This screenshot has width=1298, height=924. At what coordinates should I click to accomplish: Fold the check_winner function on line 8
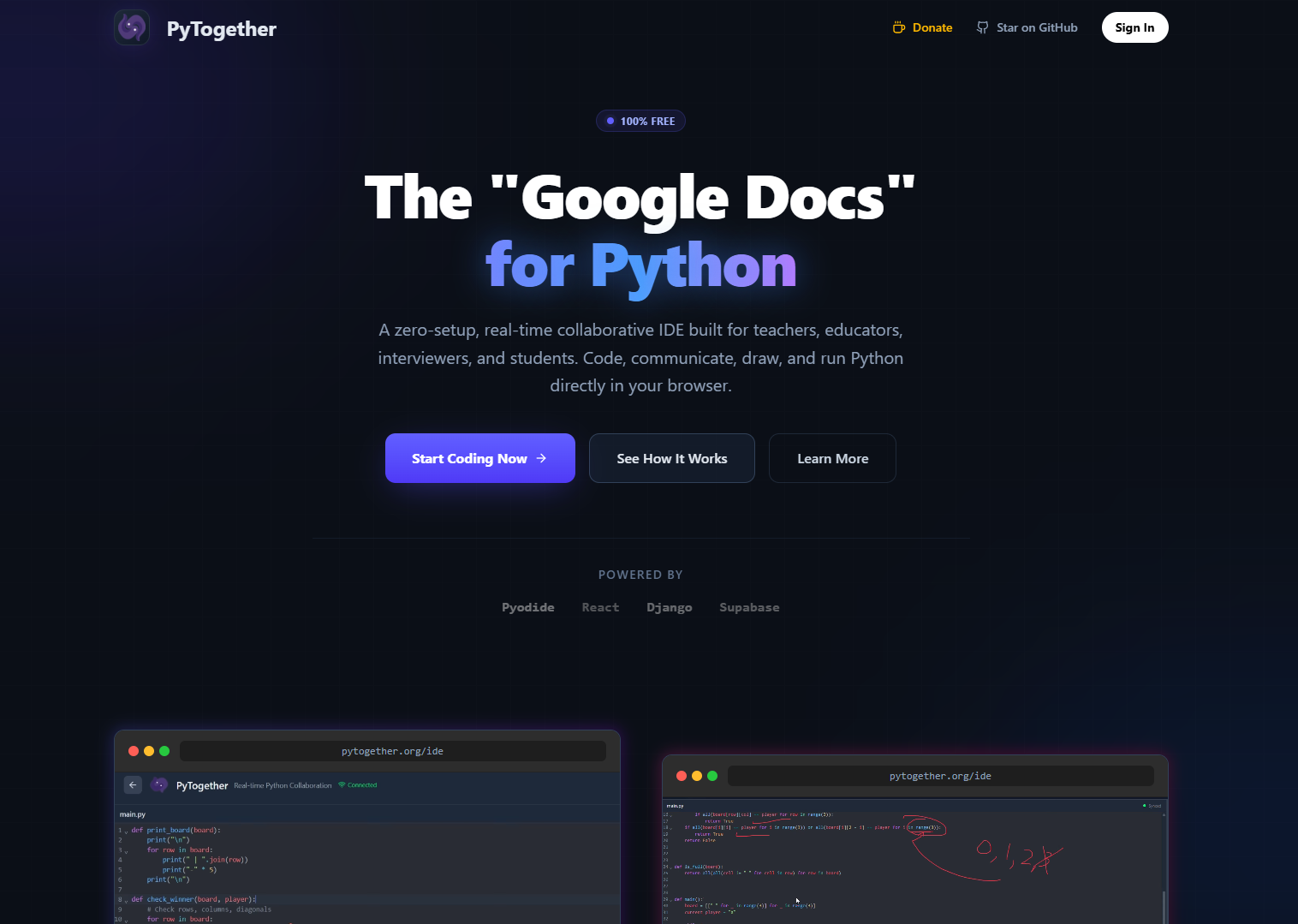(127, 899)
